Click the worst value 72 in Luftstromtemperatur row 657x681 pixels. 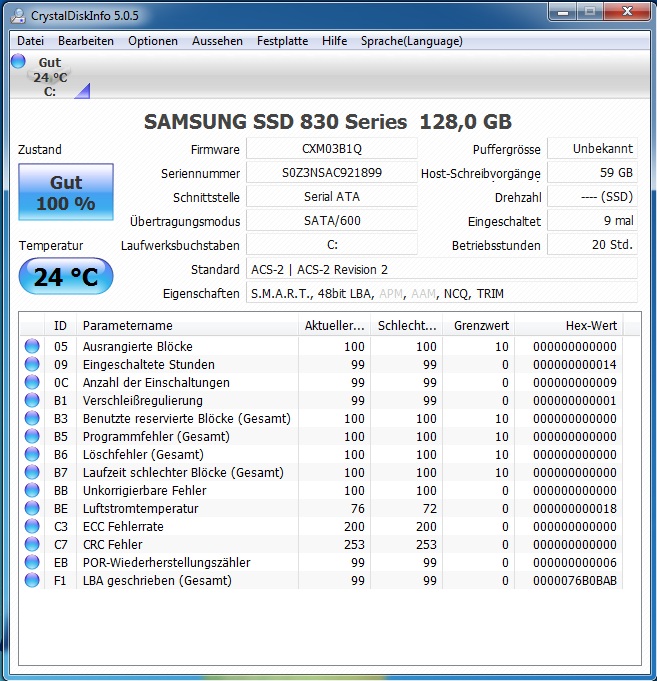click(x=430, y=509)
